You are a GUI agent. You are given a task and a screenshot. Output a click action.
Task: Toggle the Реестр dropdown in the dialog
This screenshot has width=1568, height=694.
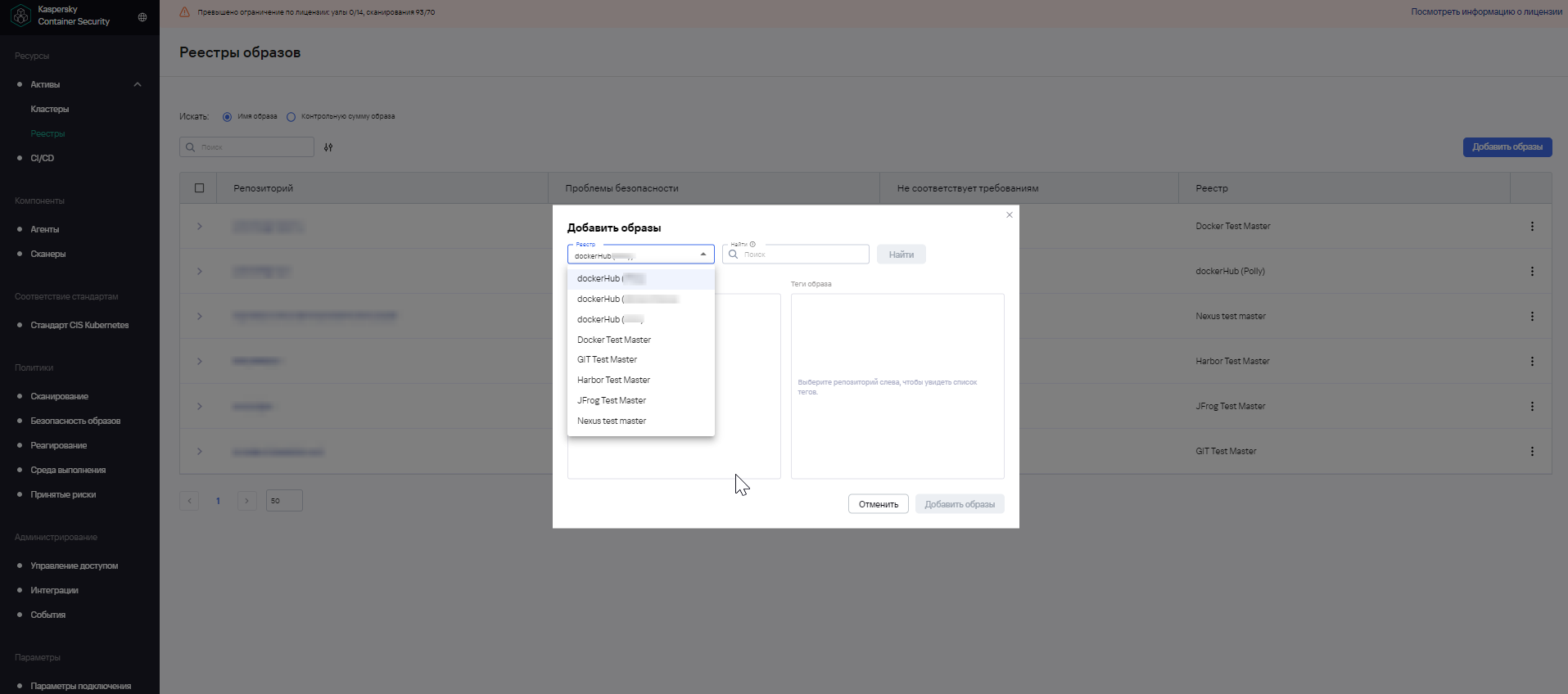point(640,254)
